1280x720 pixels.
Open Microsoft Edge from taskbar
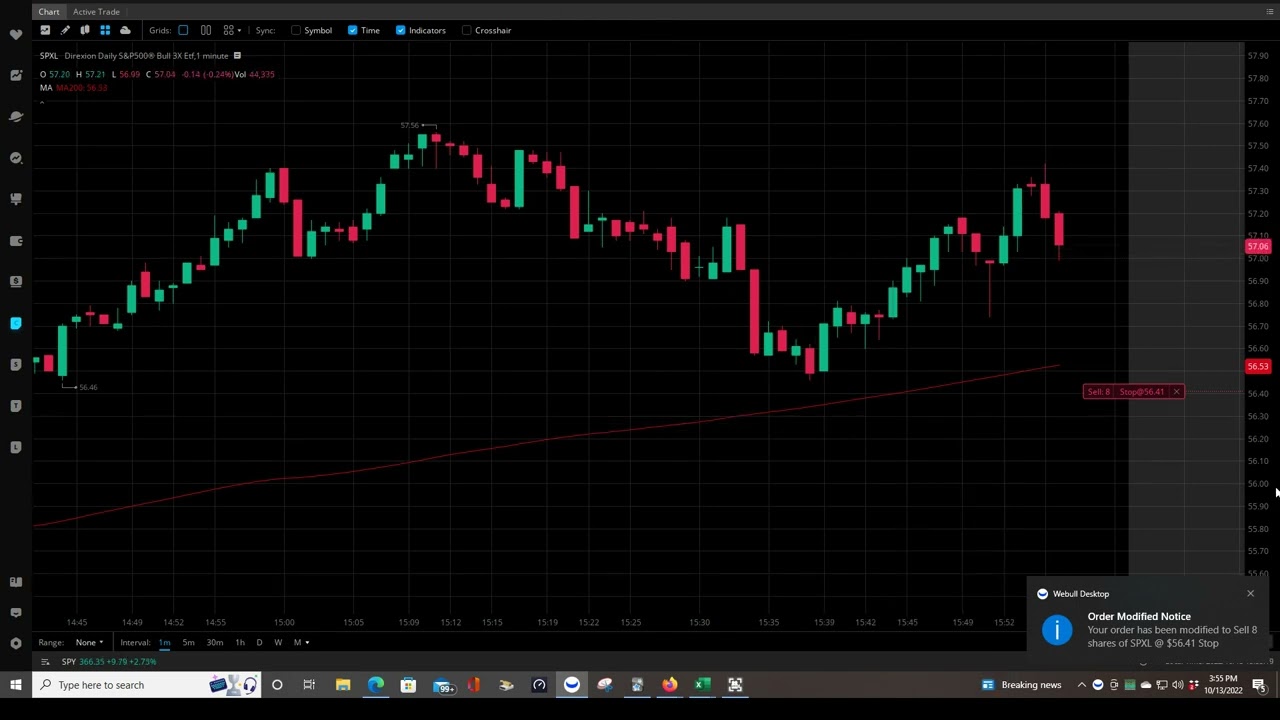[376, 685]
